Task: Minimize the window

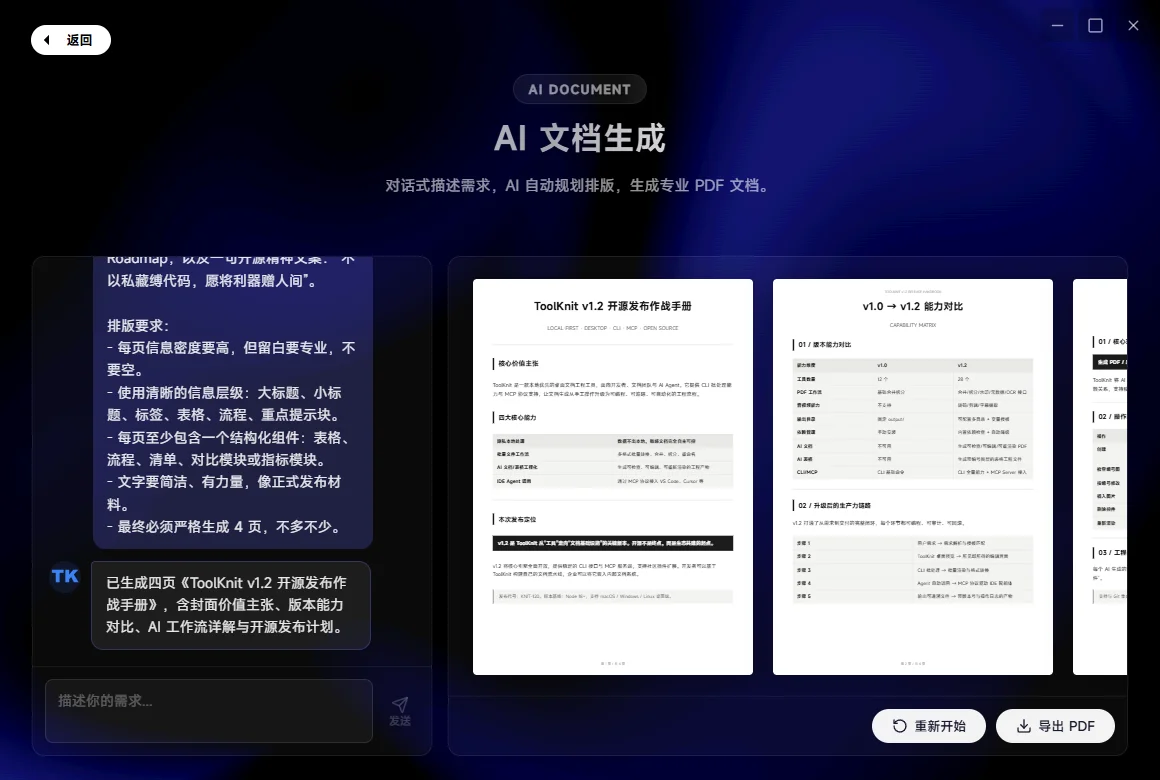Action: pyautogui.click(x=1057, y=25)
